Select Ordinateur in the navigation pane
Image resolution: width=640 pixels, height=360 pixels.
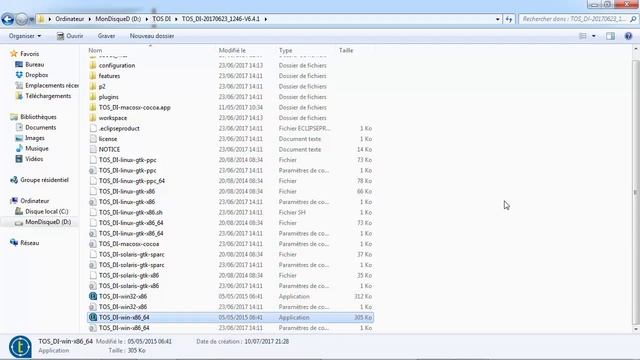[x=30, y=201]
